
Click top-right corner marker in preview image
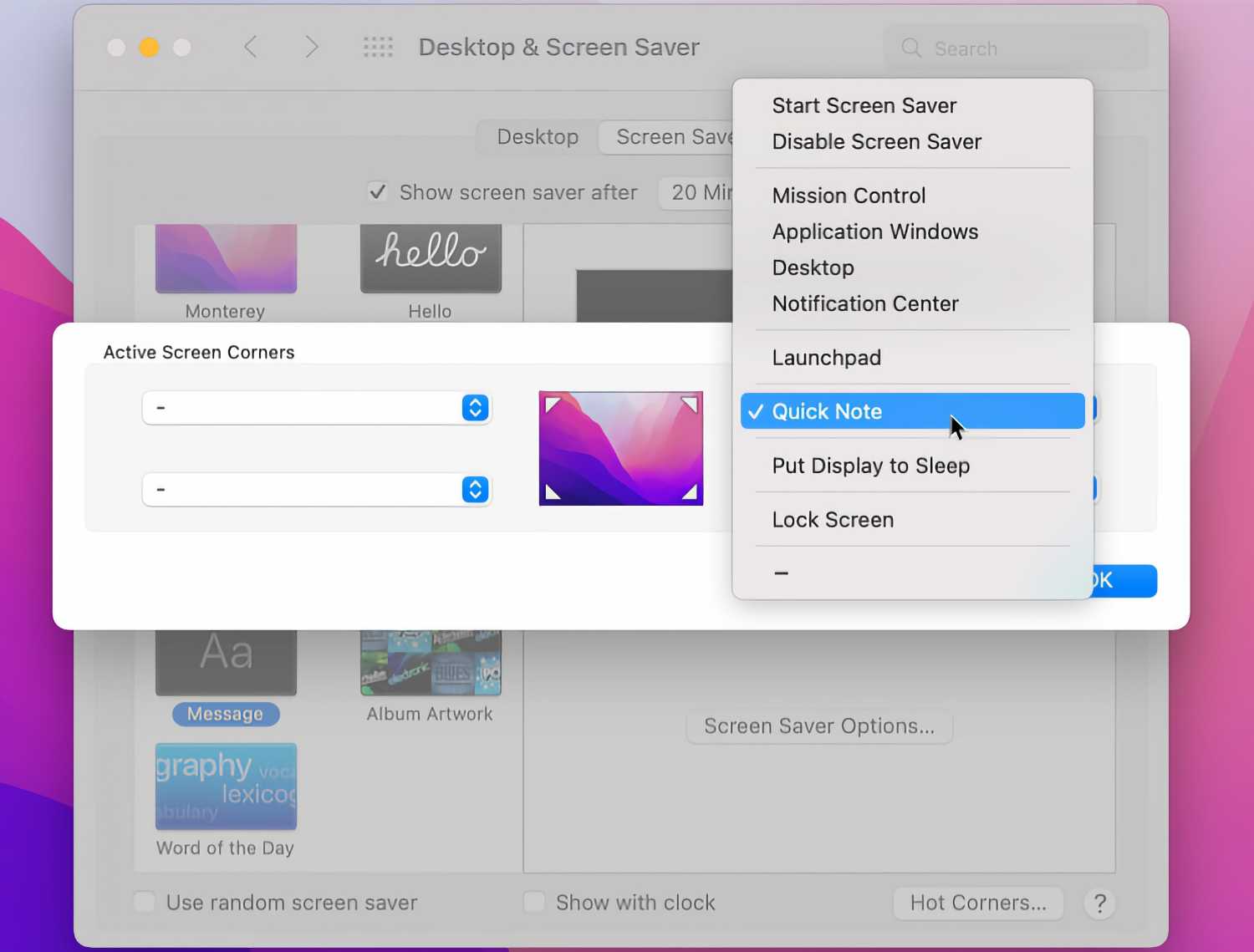click(690, 405)
